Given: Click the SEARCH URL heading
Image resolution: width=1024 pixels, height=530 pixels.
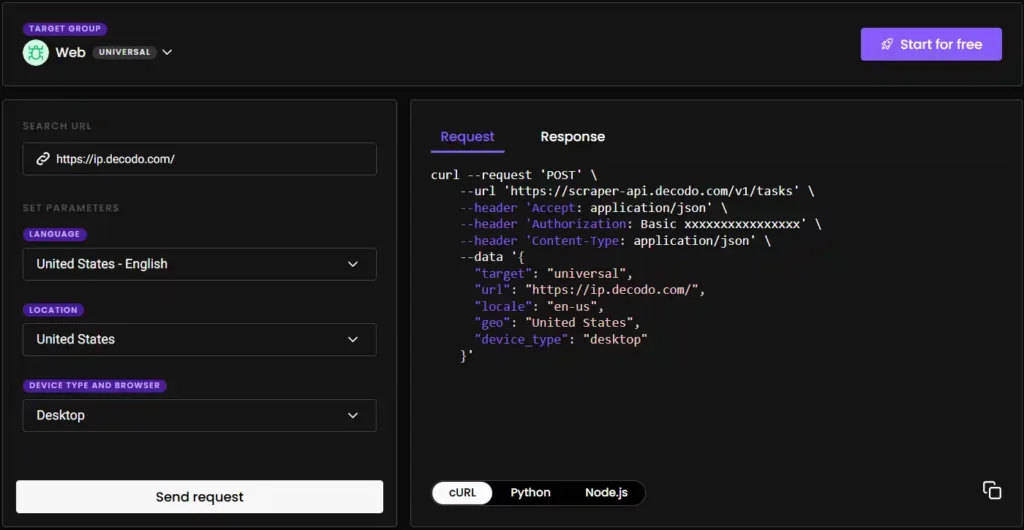Looking at the screenshot, I should [x=57, y=126].
